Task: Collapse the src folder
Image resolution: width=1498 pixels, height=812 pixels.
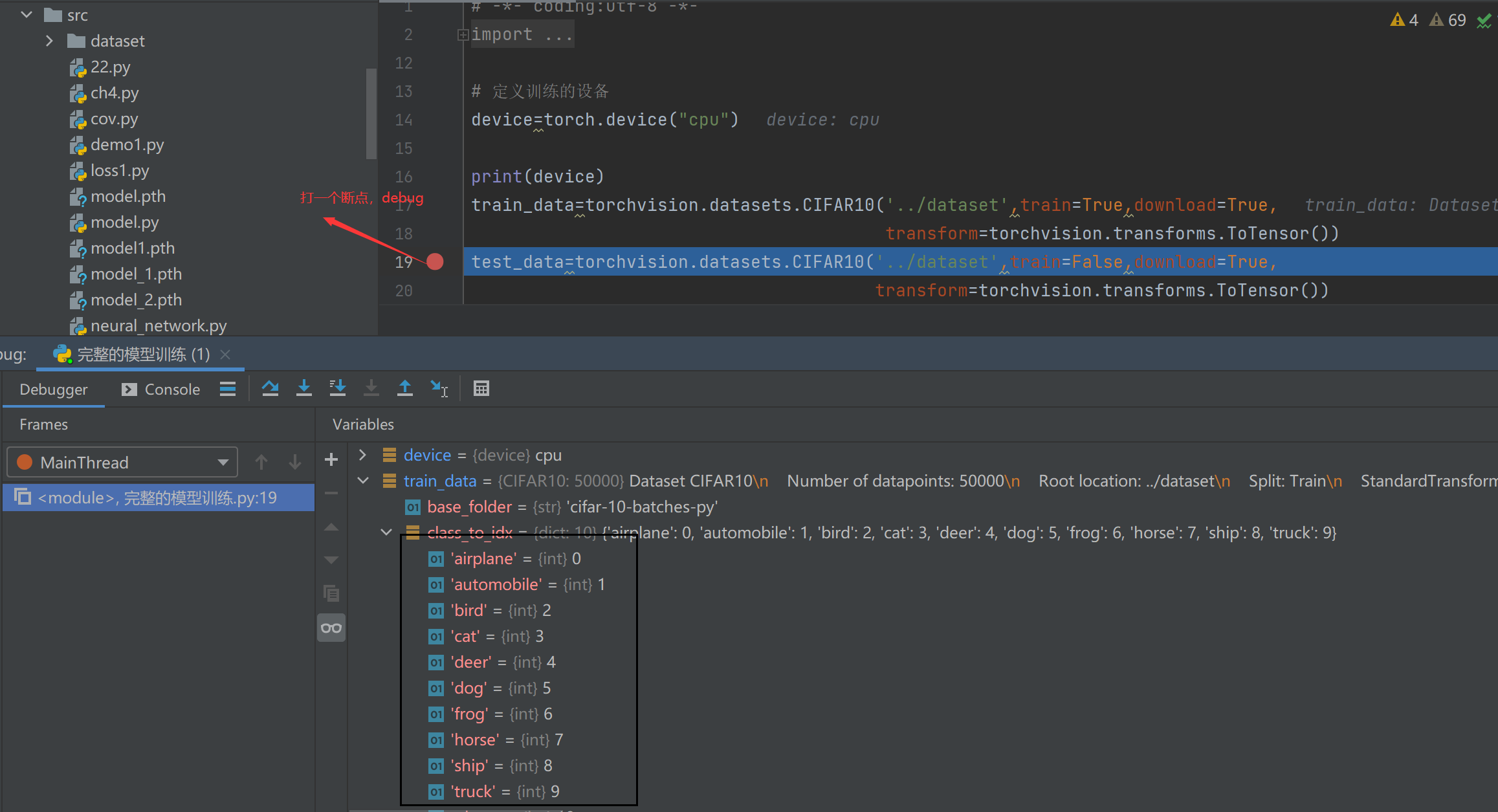Action: (x=27, y=14)
